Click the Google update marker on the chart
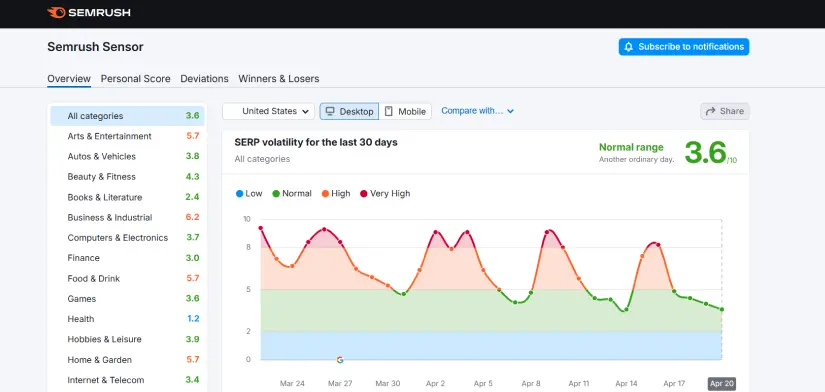This screenshot has width=825, height=392. (340, 360)
